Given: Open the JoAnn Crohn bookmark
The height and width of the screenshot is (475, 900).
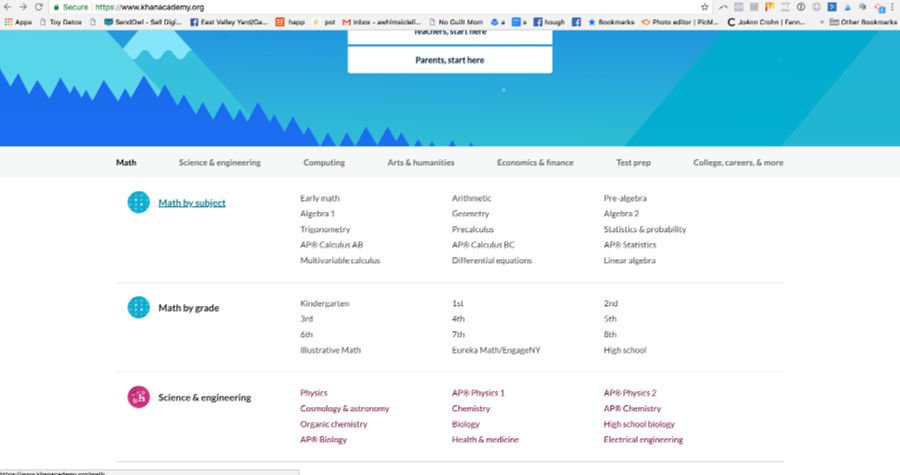Looking at the screenshot, I should 766,22.
